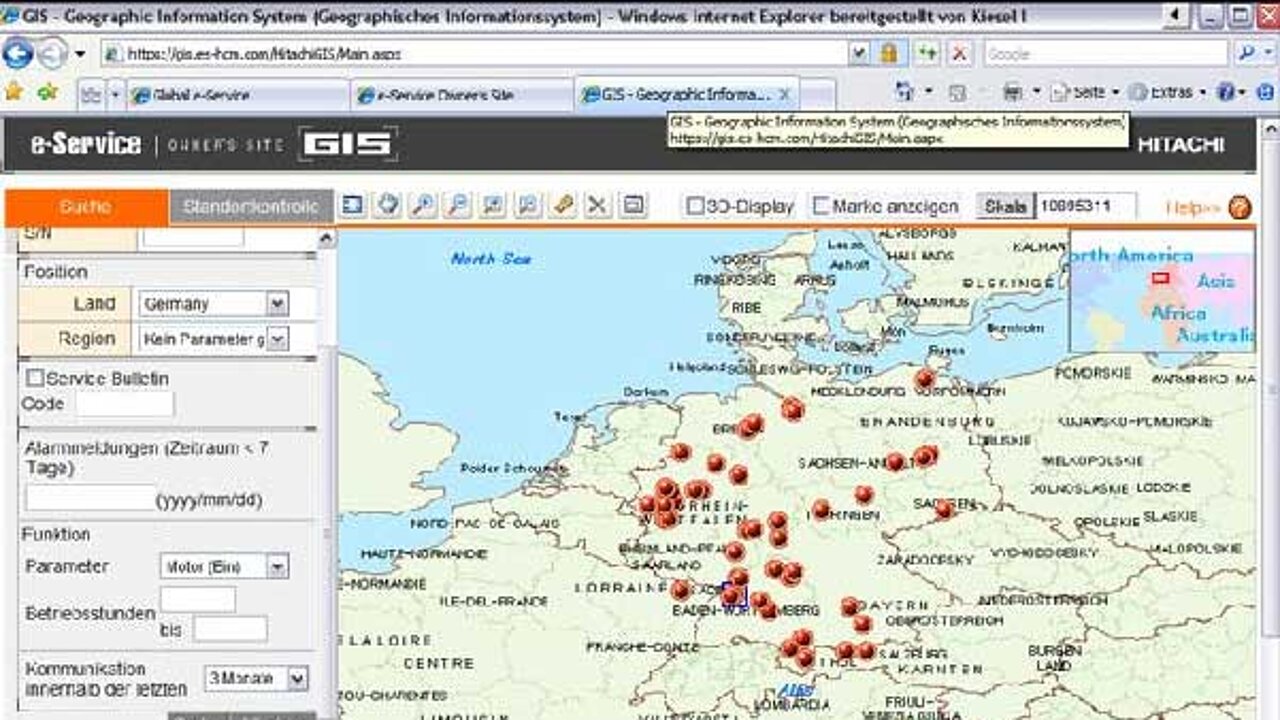1280x720 pixels.
Task: Click the X clear tool in map toolbar
Action: coord(597,206)
